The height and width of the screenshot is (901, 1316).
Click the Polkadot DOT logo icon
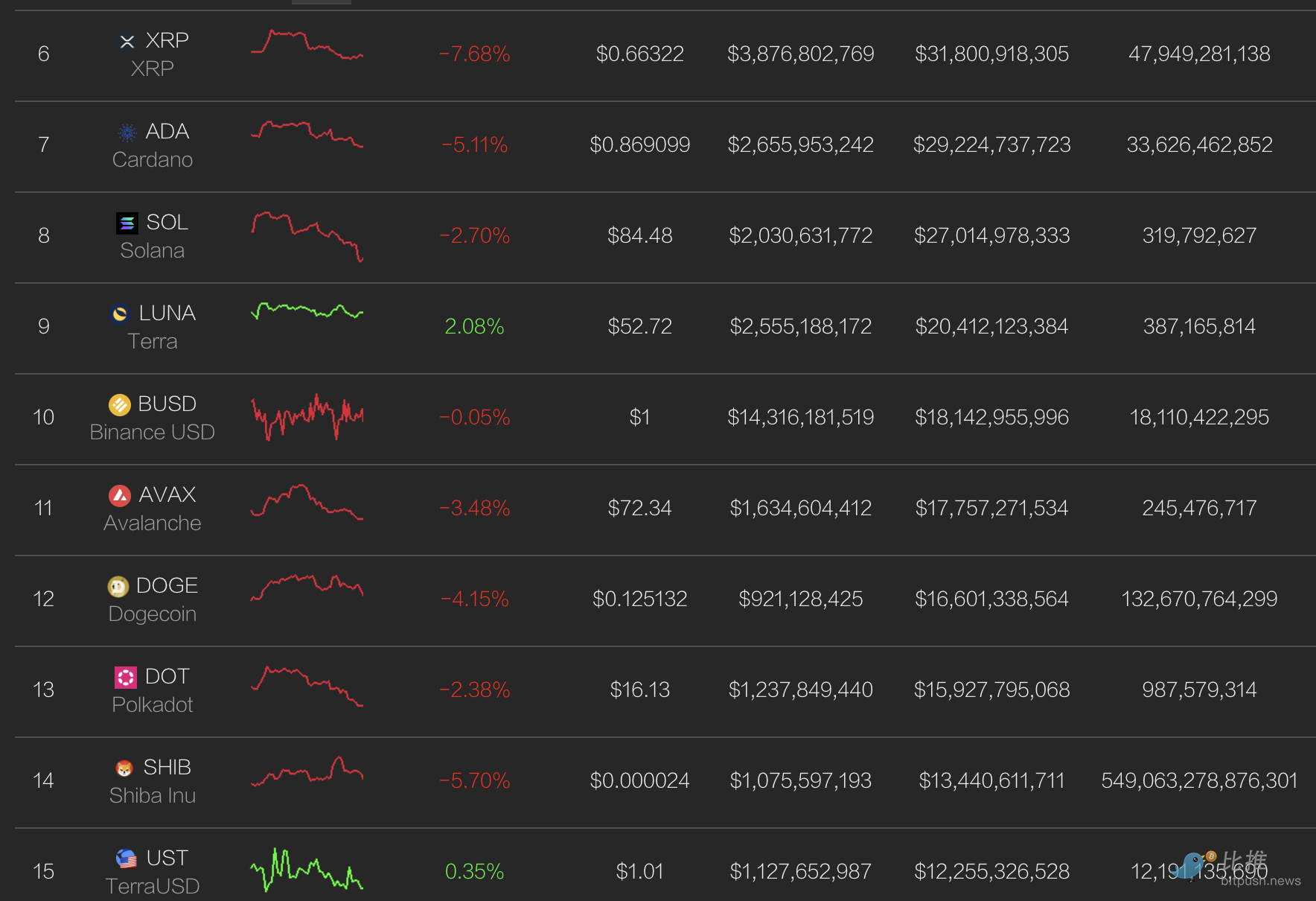(x=126, y=678)
